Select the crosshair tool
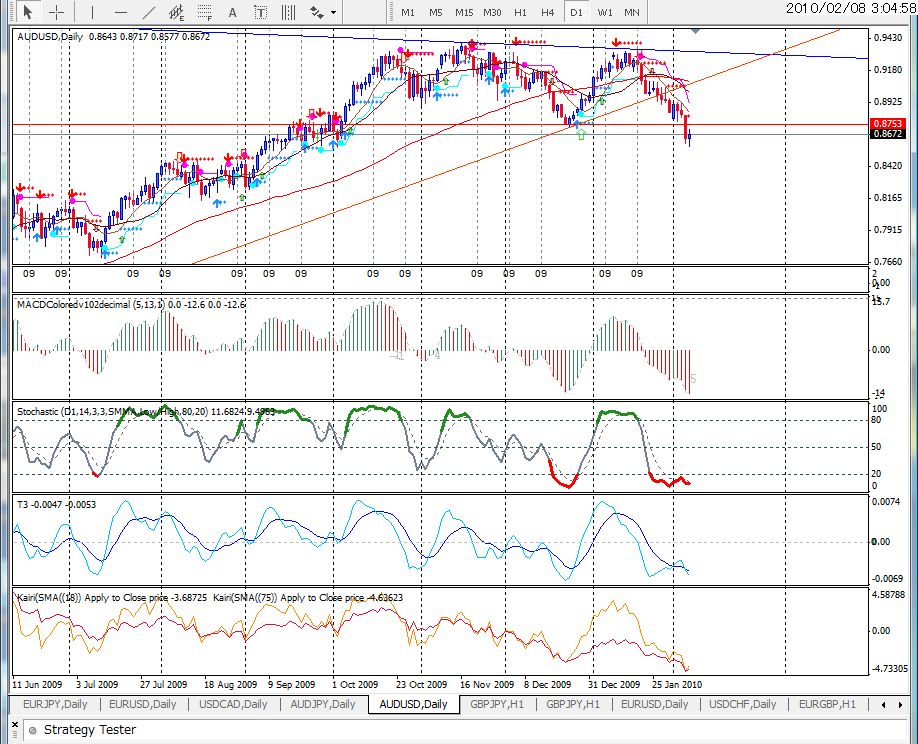The width and height of the screenshot is (918, 744). tap(57, 12)
